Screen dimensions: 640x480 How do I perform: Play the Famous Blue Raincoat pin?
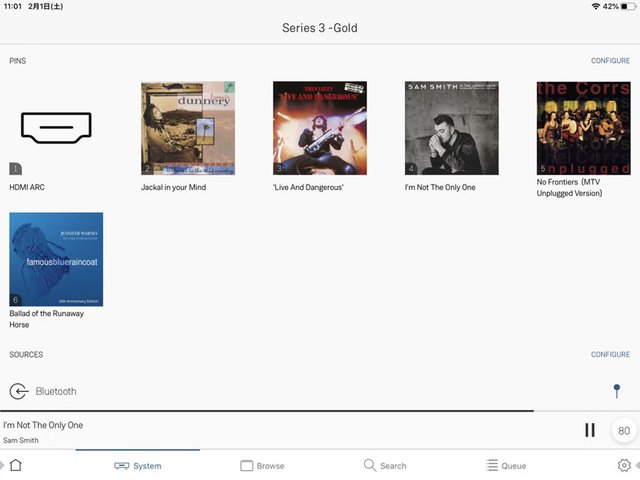pyautogui.click(x=56, y=259)
